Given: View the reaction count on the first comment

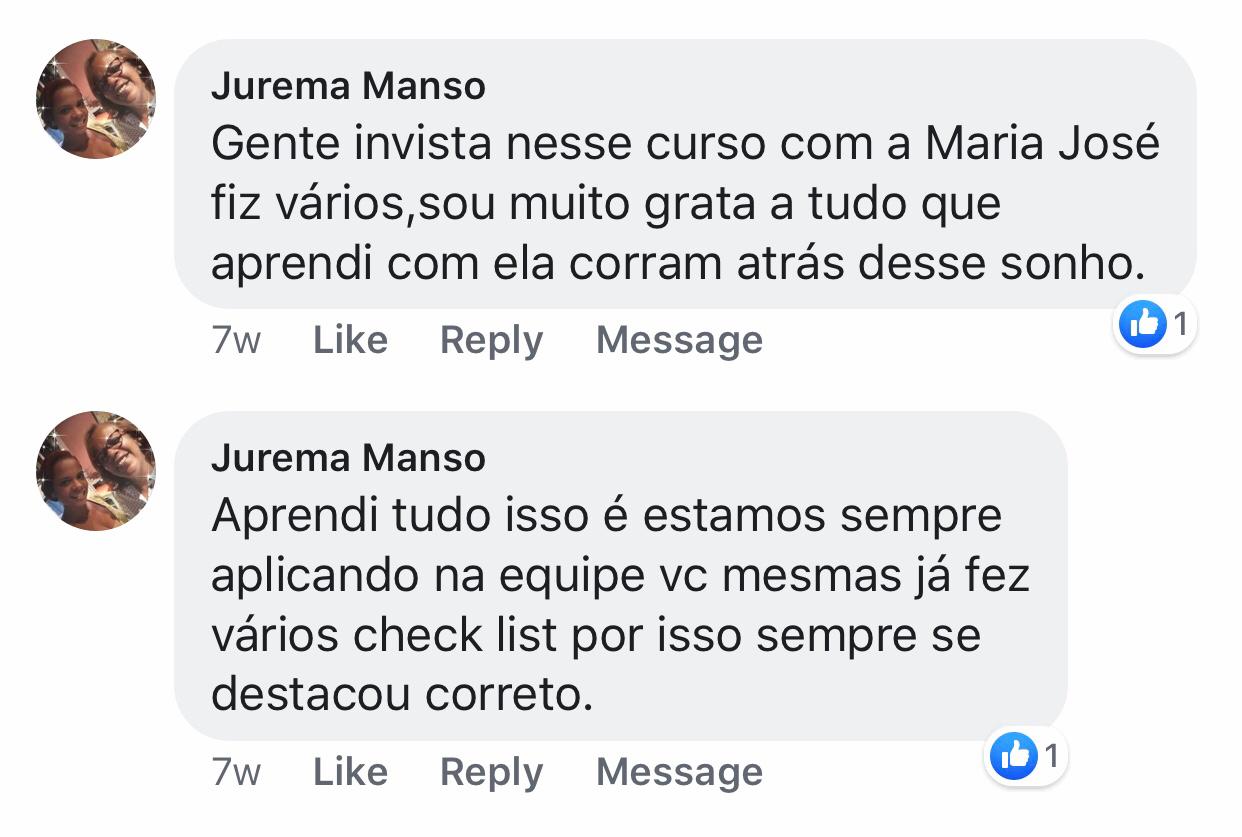Looking at the screenshot, I should click(1180, 324).
